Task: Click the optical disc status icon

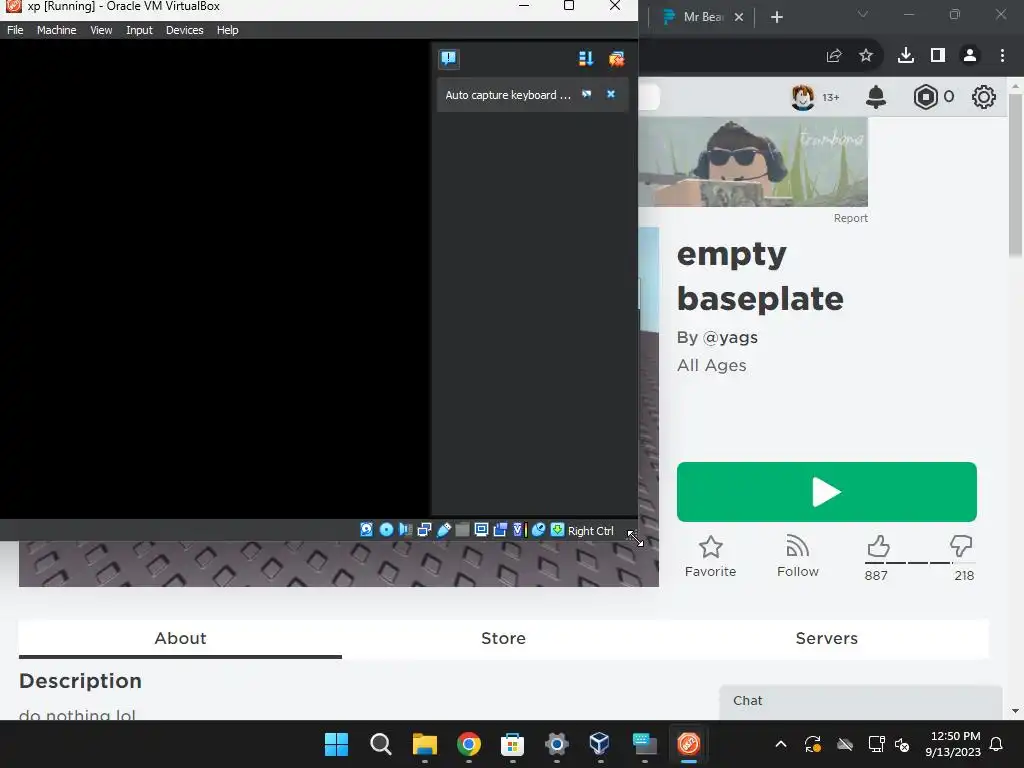Action: 386,530
